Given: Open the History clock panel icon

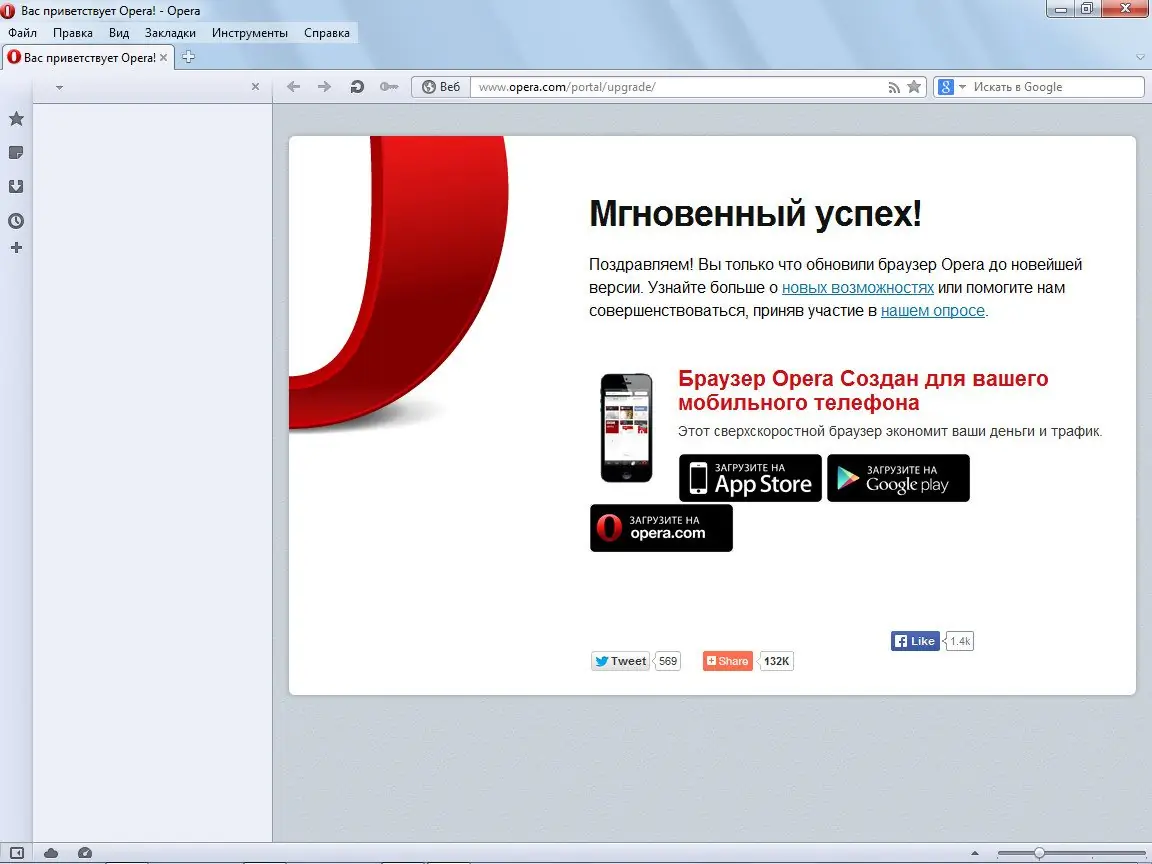Looking at the screenshot, I should tap(16, 220).
